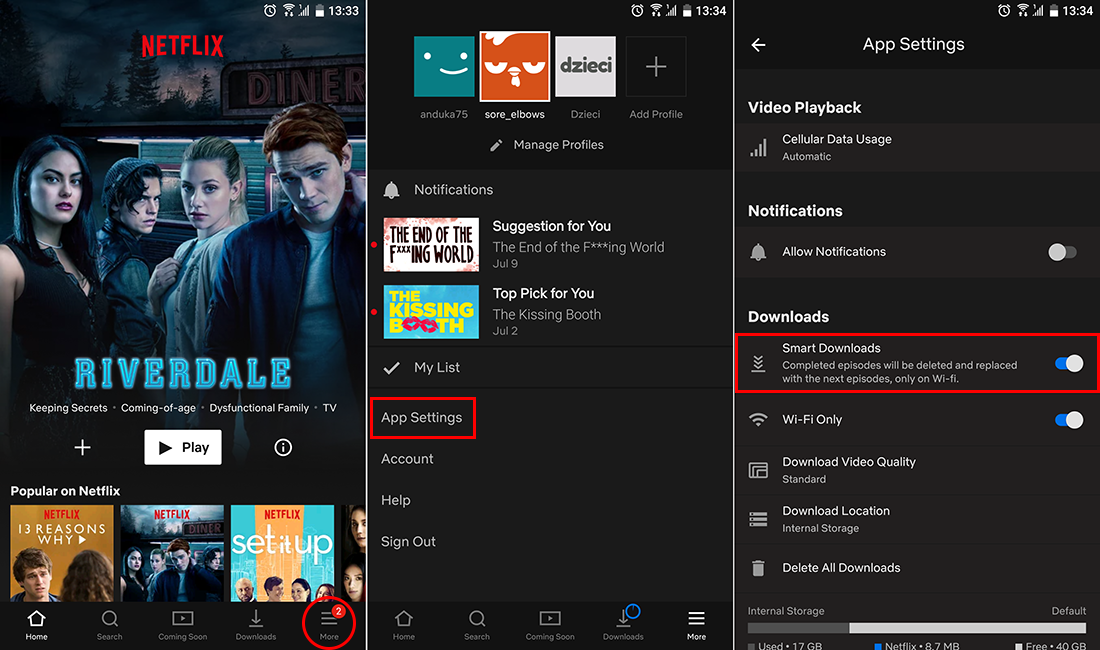This screenshot has width=1100, height=650.
Task: Open Manage Profiles
Action: (x=546, y=145)
